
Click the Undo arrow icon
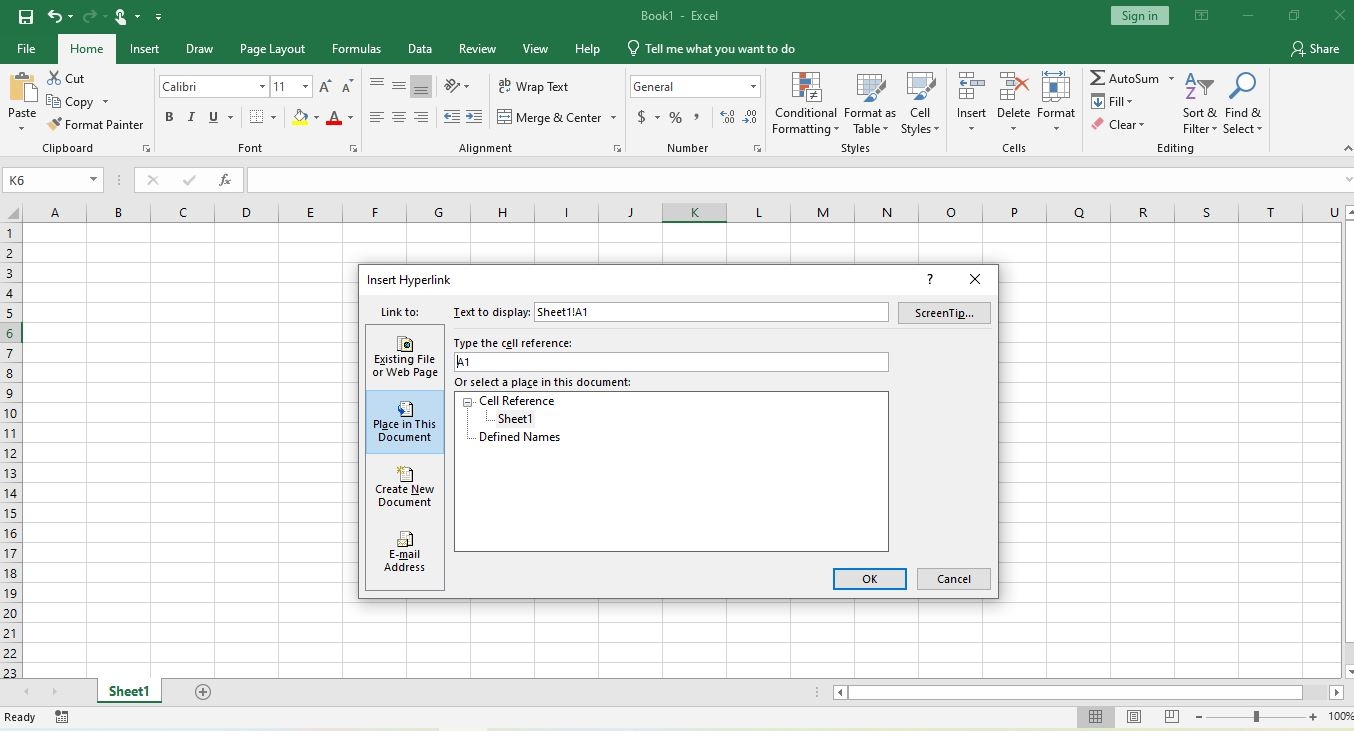pos(55,16)
